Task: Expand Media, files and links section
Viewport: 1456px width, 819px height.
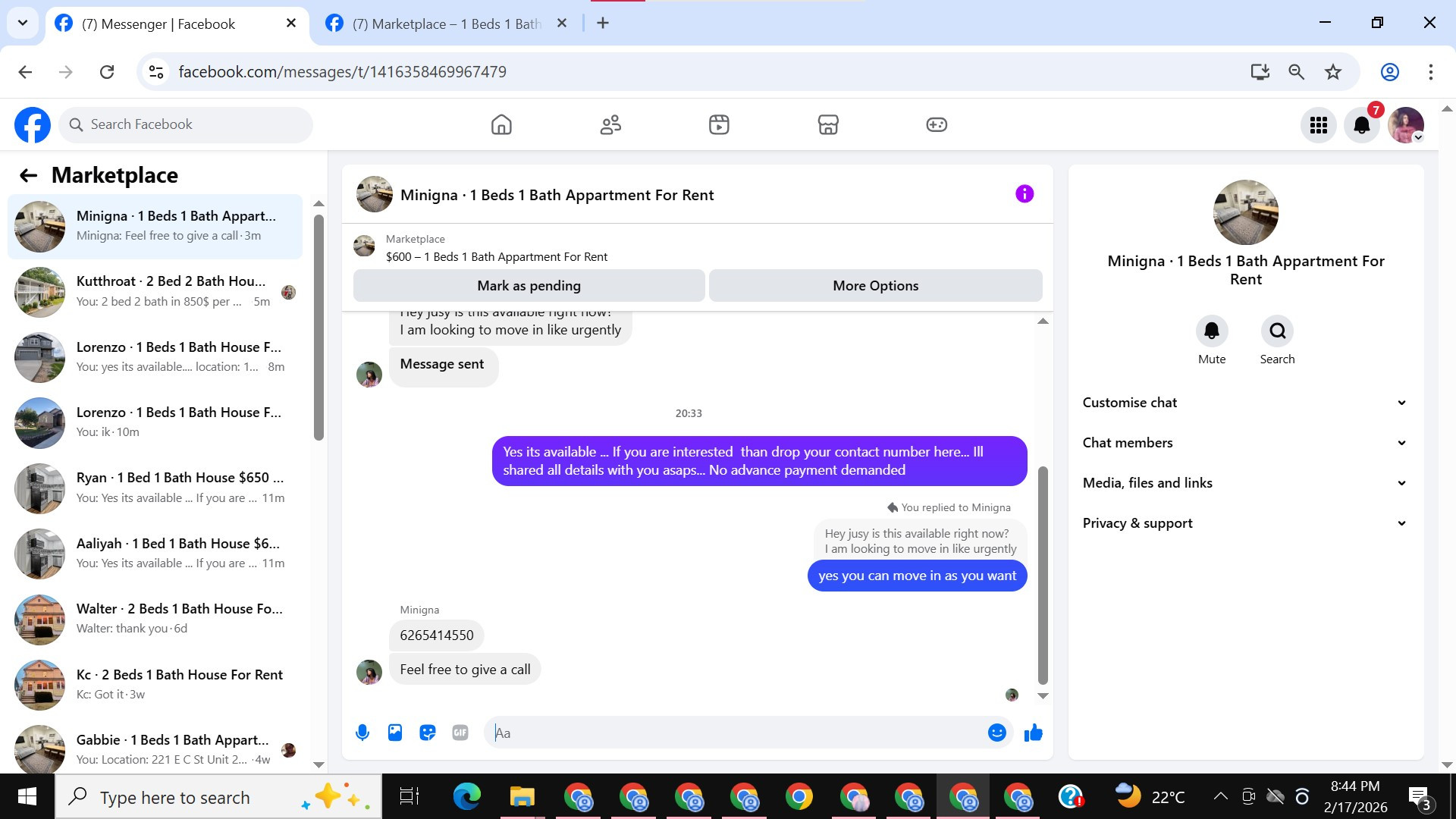Action: pyautogui.click(x=1244, y=483)
